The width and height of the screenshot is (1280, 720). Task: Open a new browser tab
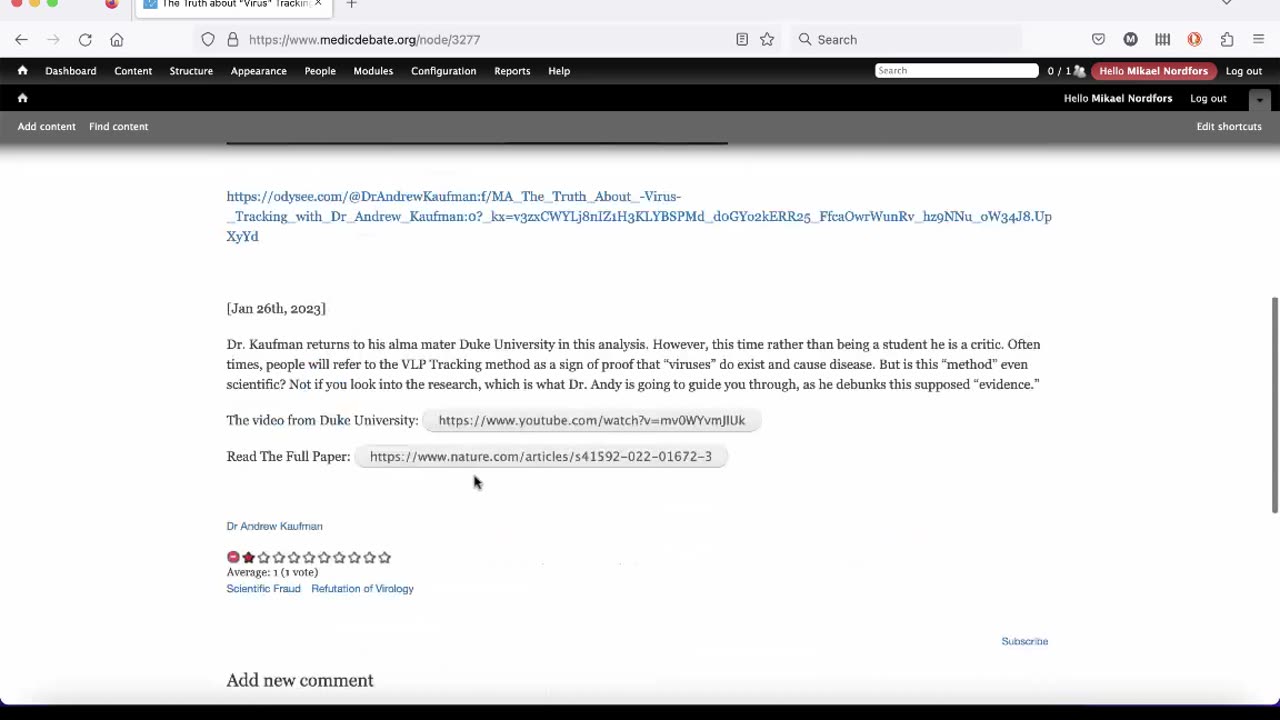(351, 4)
